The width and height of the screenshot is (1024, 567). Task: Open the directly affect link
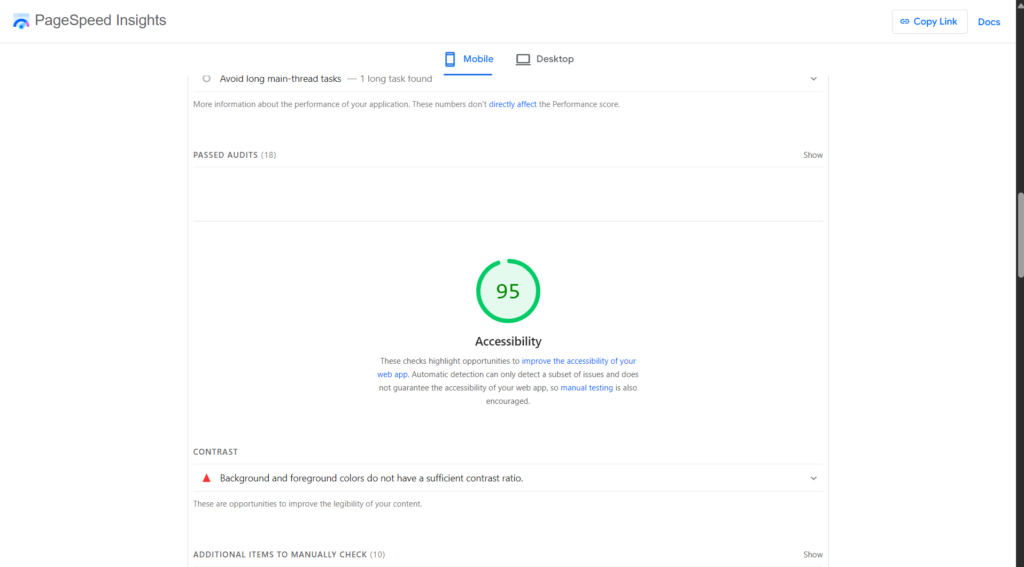[513, 104]
